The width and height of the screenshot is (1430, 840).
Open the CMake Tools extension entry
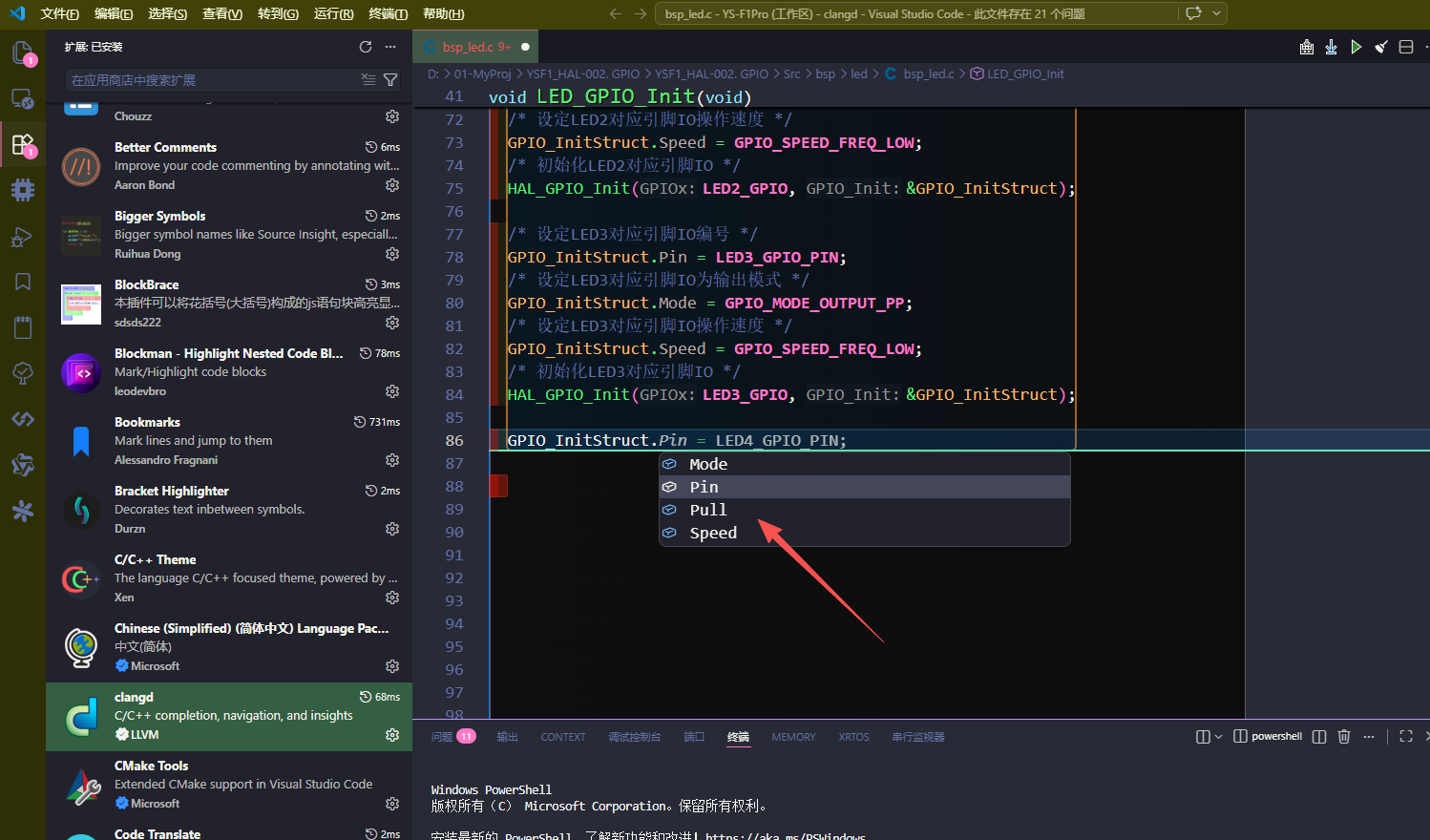(229, 786)
